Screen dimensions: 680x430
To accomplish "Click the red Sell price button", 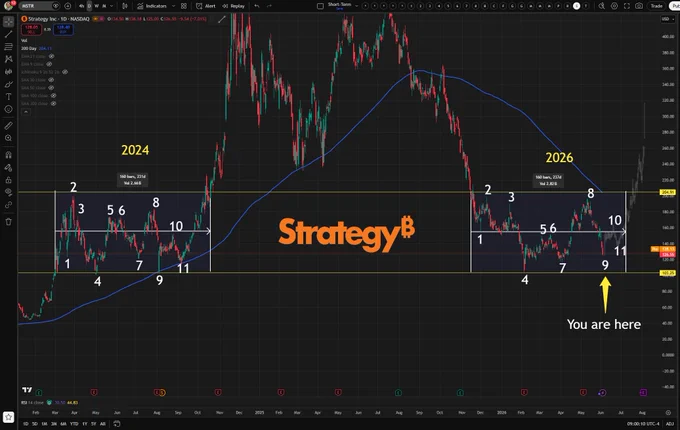I will pos(31,29).
